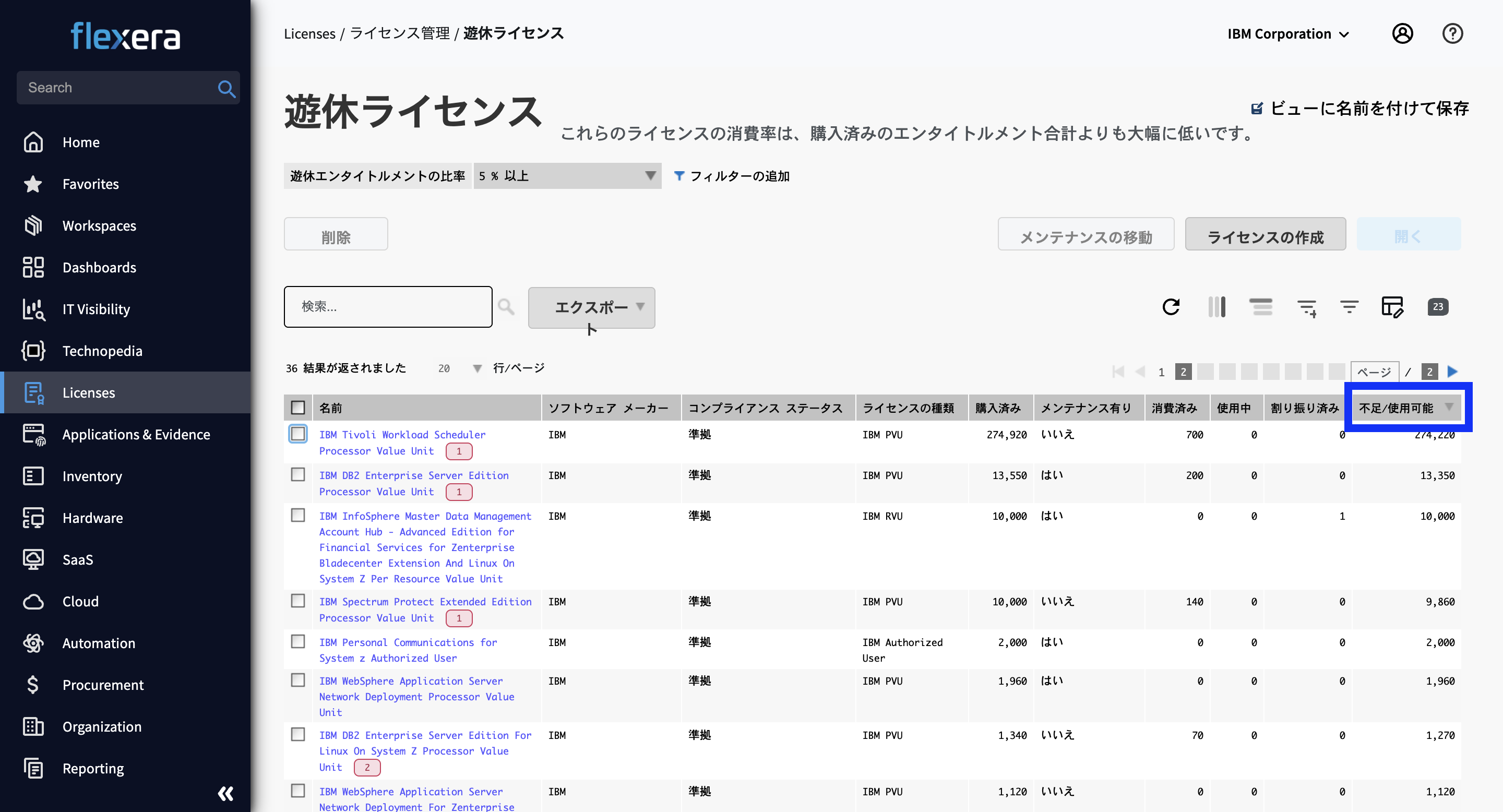Image resolution: width=1503 pixels, height=812 pixels.
Task: Check the IBM Tivoli Workload Scheduler row checkbox
Action: click(297, 434)
